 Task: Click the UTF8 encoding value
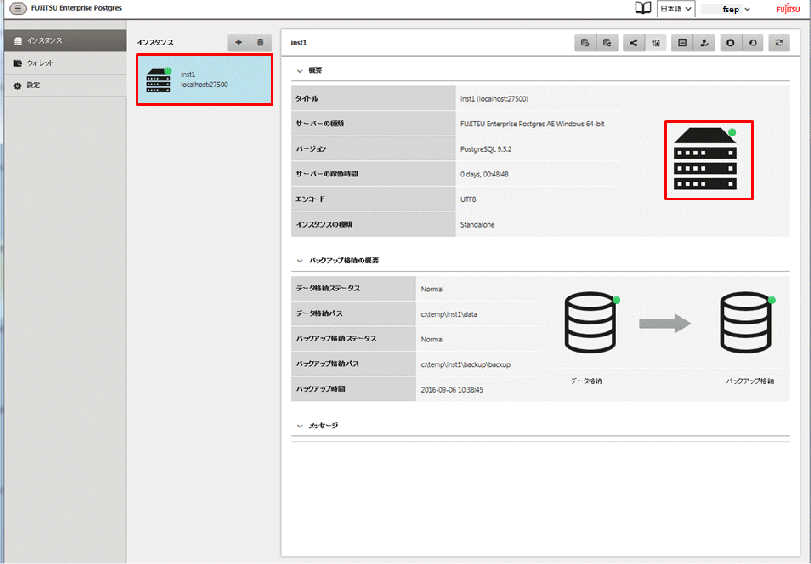pos(468,199)
